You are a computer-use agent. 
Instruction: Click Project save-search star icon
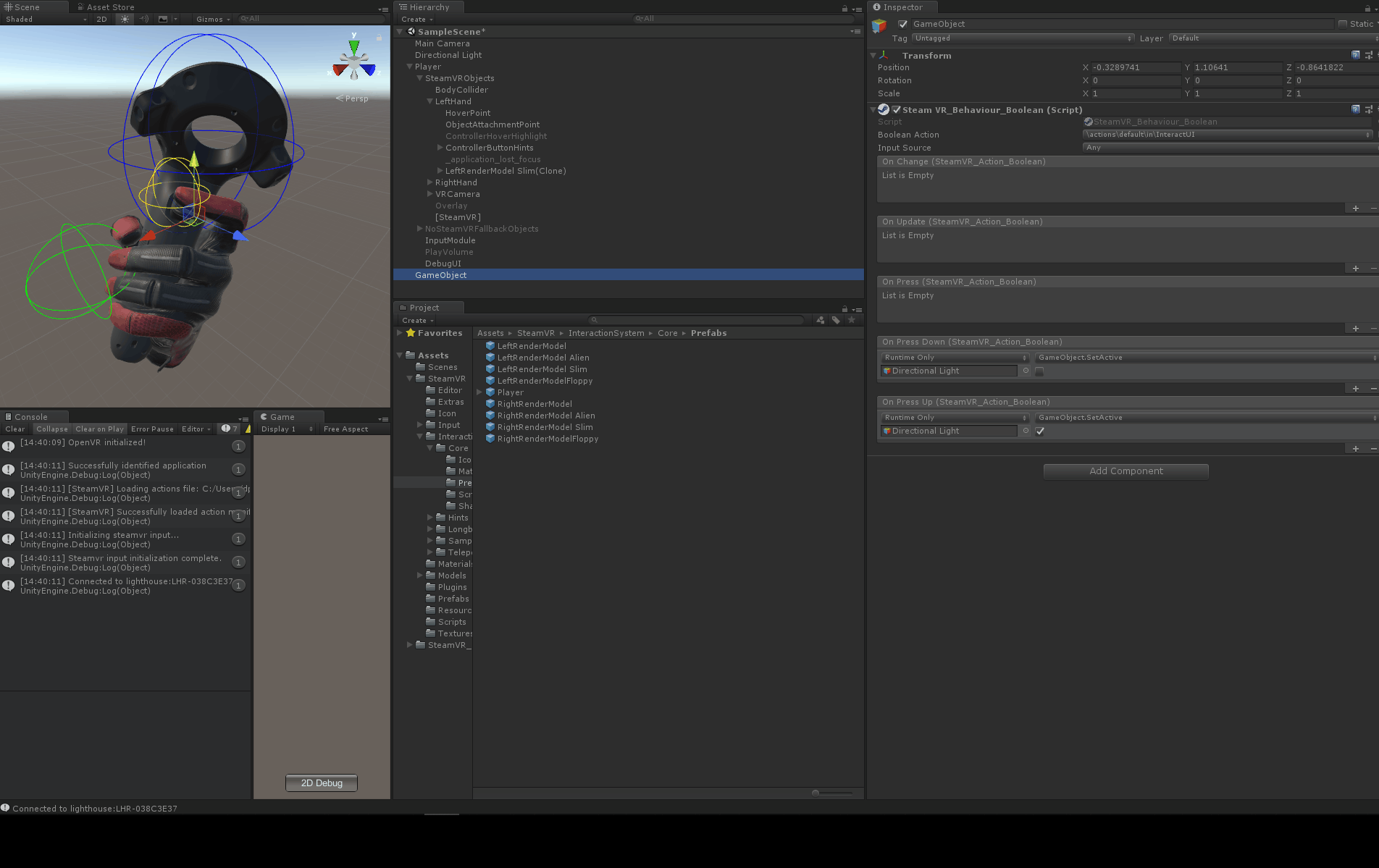pyautogui.click(x=852, y=320)
